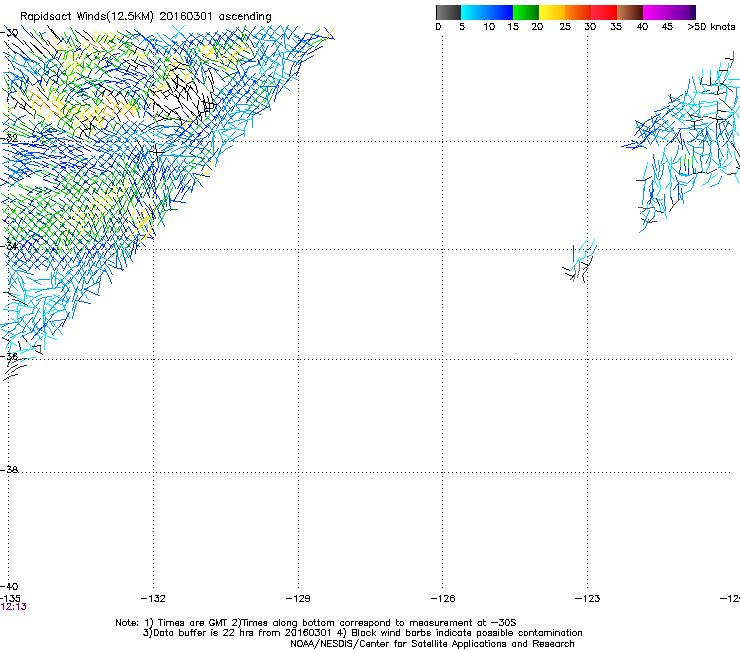Click the purple '12:13' time stamp
The width and height of the screenshot is (740, 650).
13,607
